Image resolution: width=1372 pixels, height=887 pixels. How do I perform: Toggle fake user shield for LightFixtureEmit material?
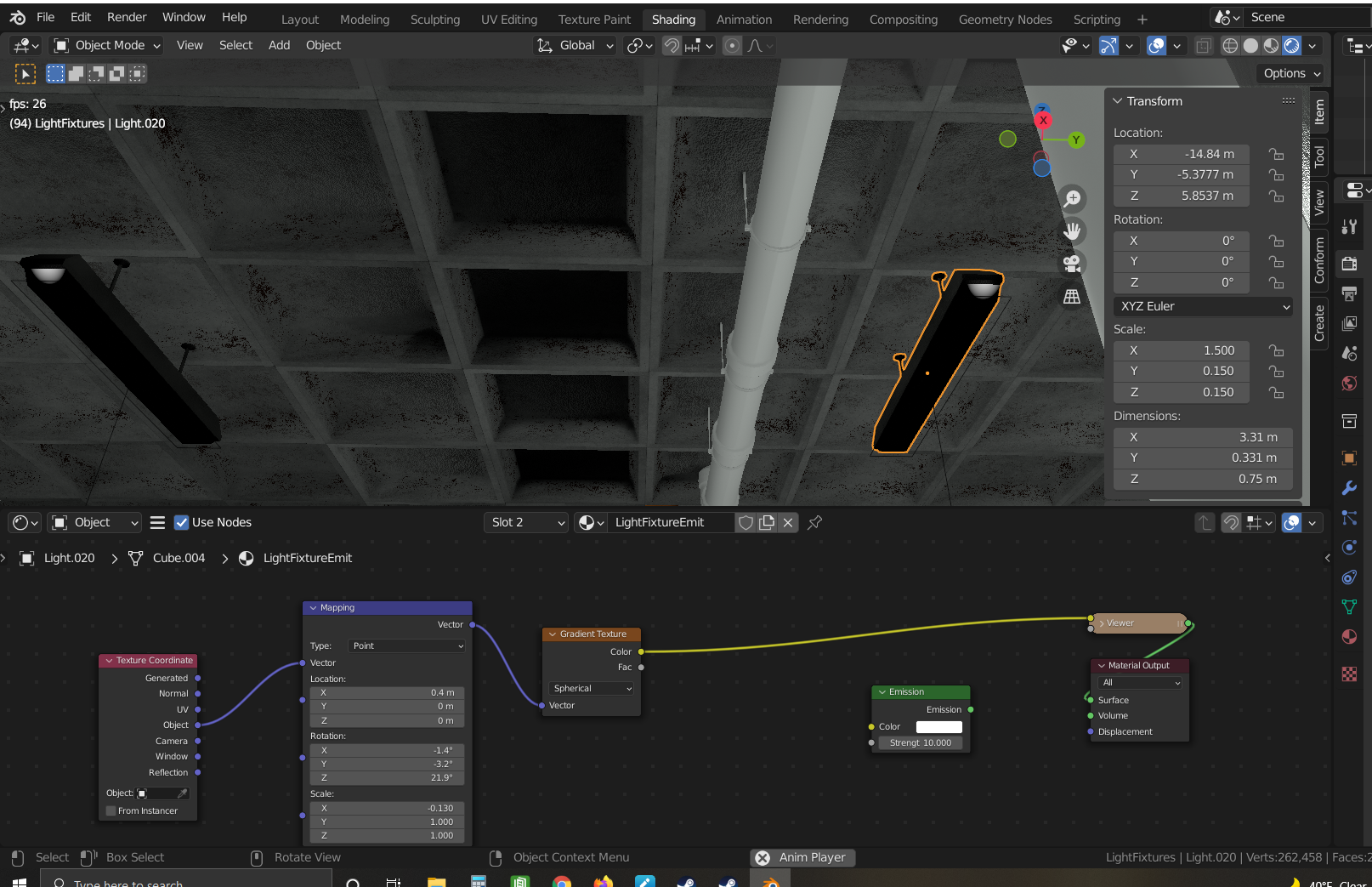746,522
